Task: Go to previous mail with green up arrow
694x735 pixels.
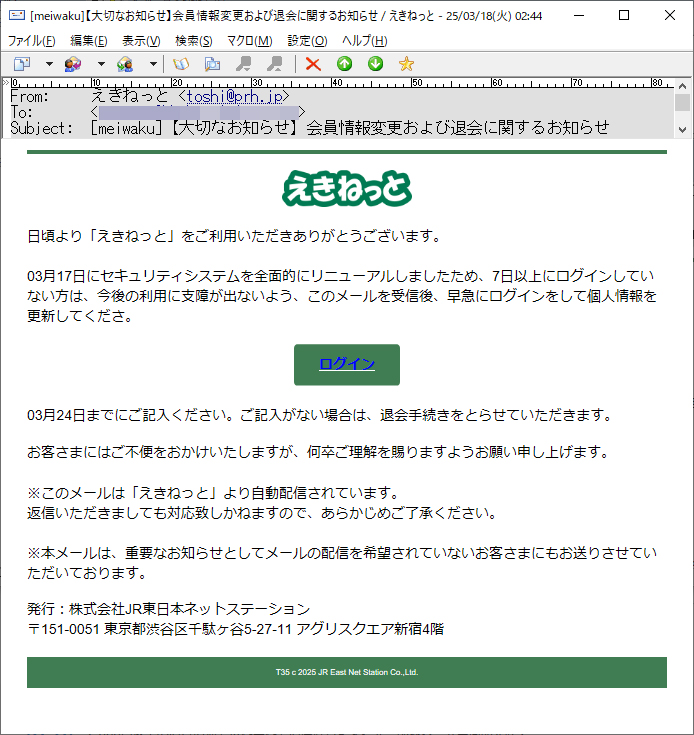Action: (344, 64)
